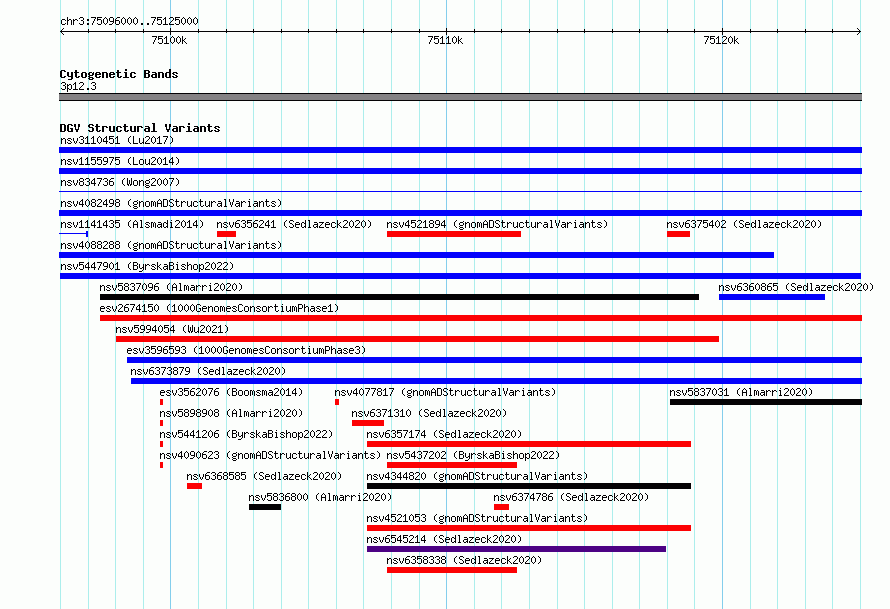Click nsv6358338 (Sedlazeck2020) label
Image resolution: width=890 pixels, height=609 pixels.
(x=464, y=560)
